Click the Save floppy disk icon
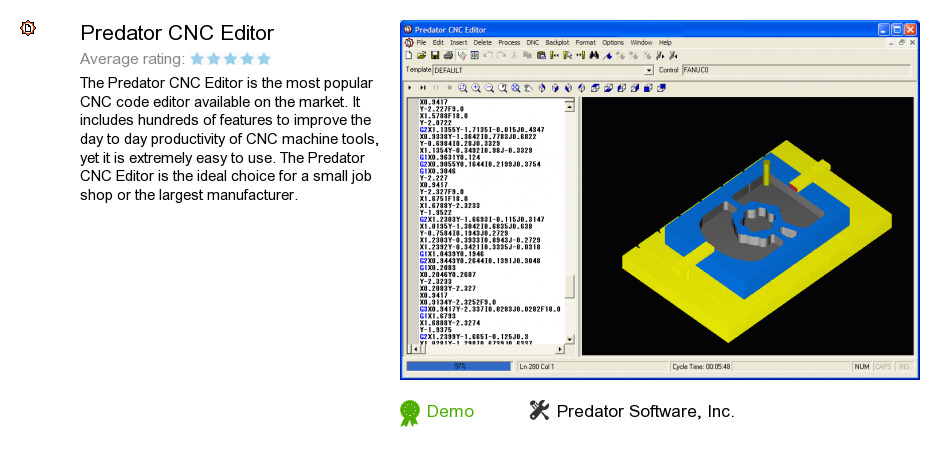This screenshot has width=940, height=457. (x=435, y=56)
